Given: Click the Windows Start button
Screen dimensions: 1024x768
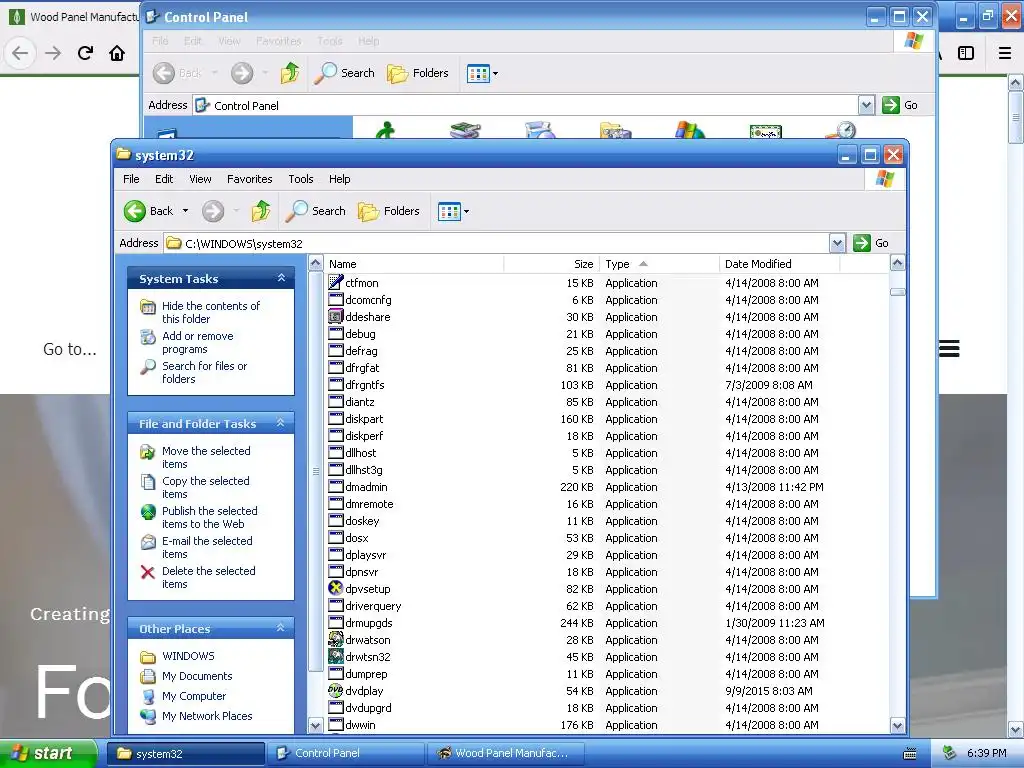Looking at the screenshot, I should click(49, 753).
